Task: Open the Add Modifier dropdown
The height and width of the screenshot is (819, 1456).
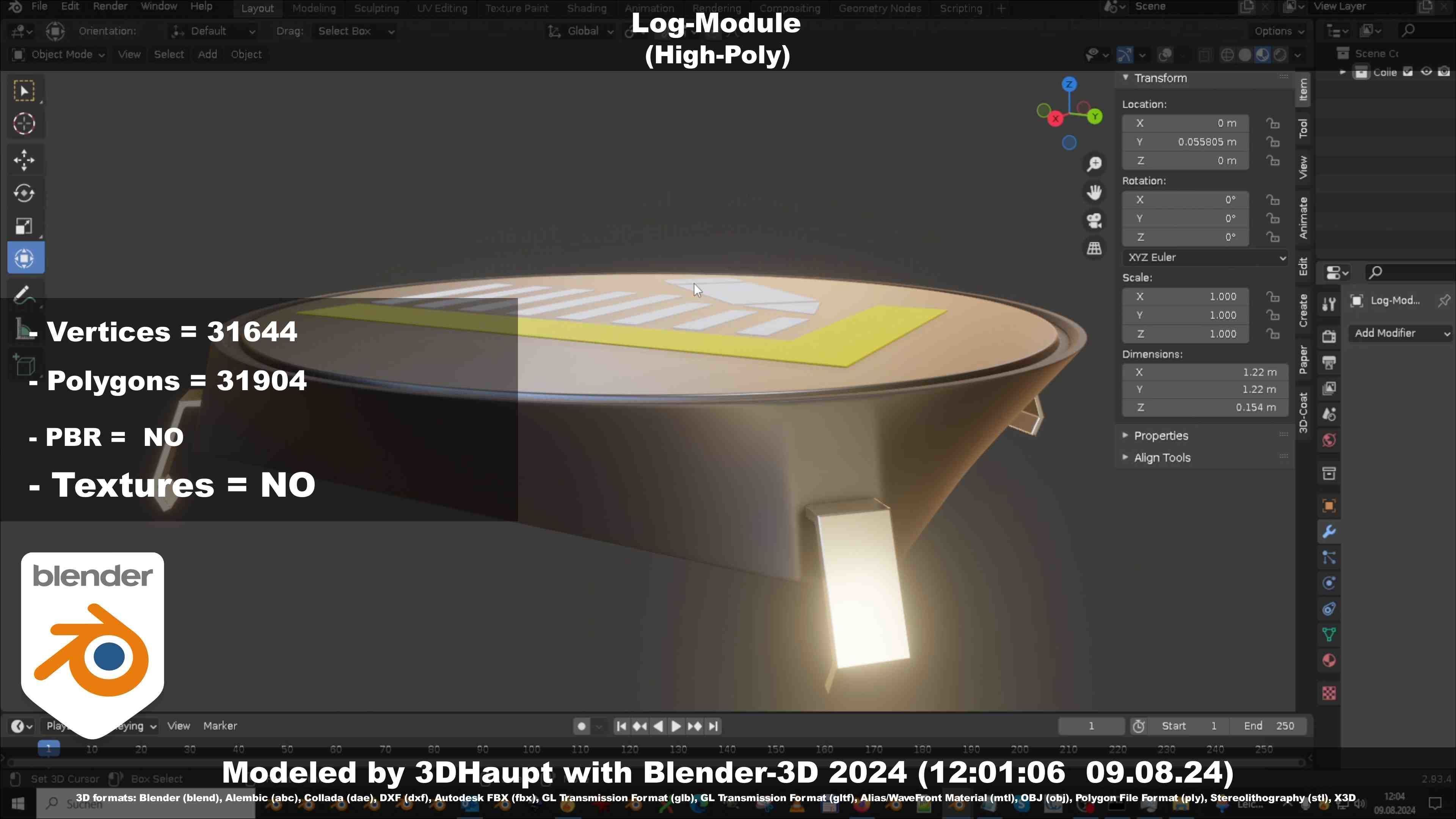Action: pyautogui.click(x=1402, y=334)
